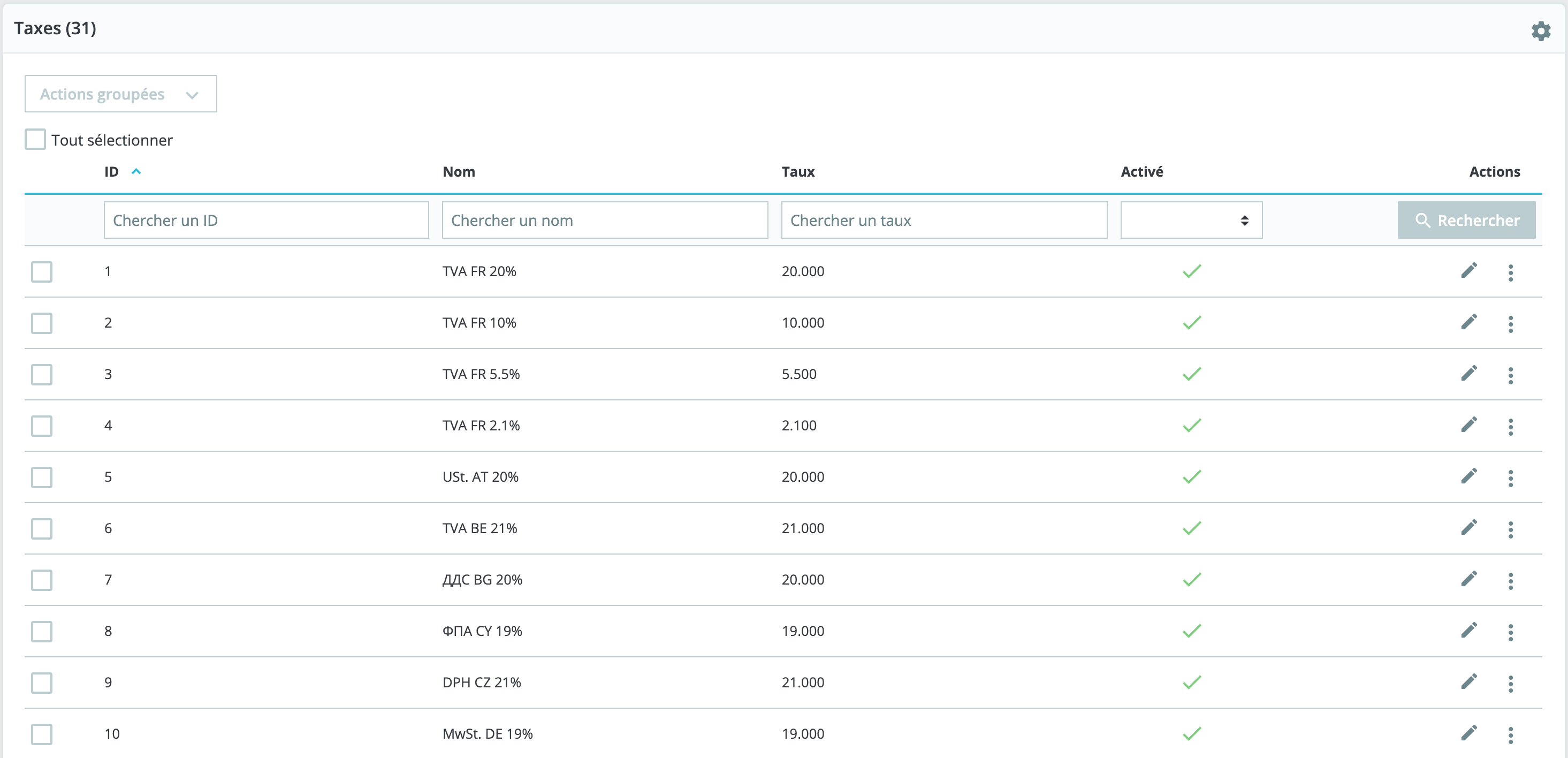Screen dimensions: 1568x758
Task: Toggle enabled status of TVA FR 5.5%
Action: tap(1192, 374)
